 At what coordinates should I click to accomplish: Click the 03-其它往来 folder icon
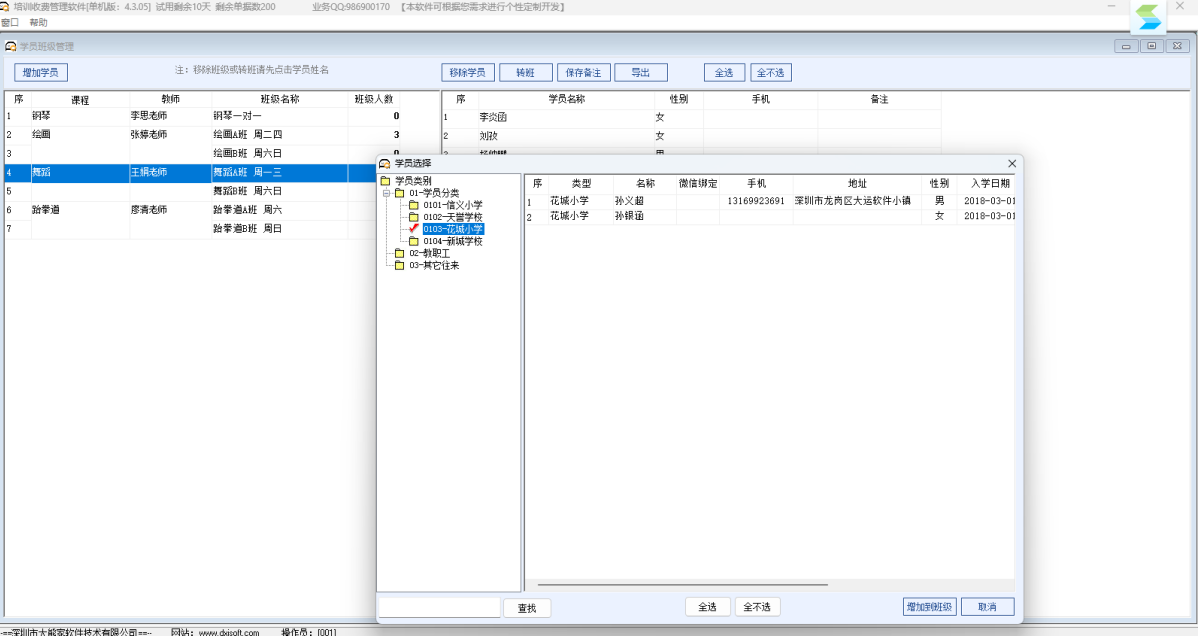point(399,265)
